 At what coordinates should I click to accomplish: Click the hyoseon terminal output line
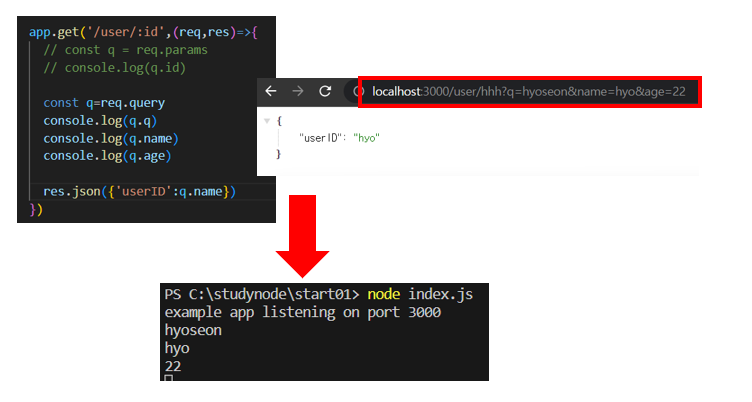coord(193,331)
